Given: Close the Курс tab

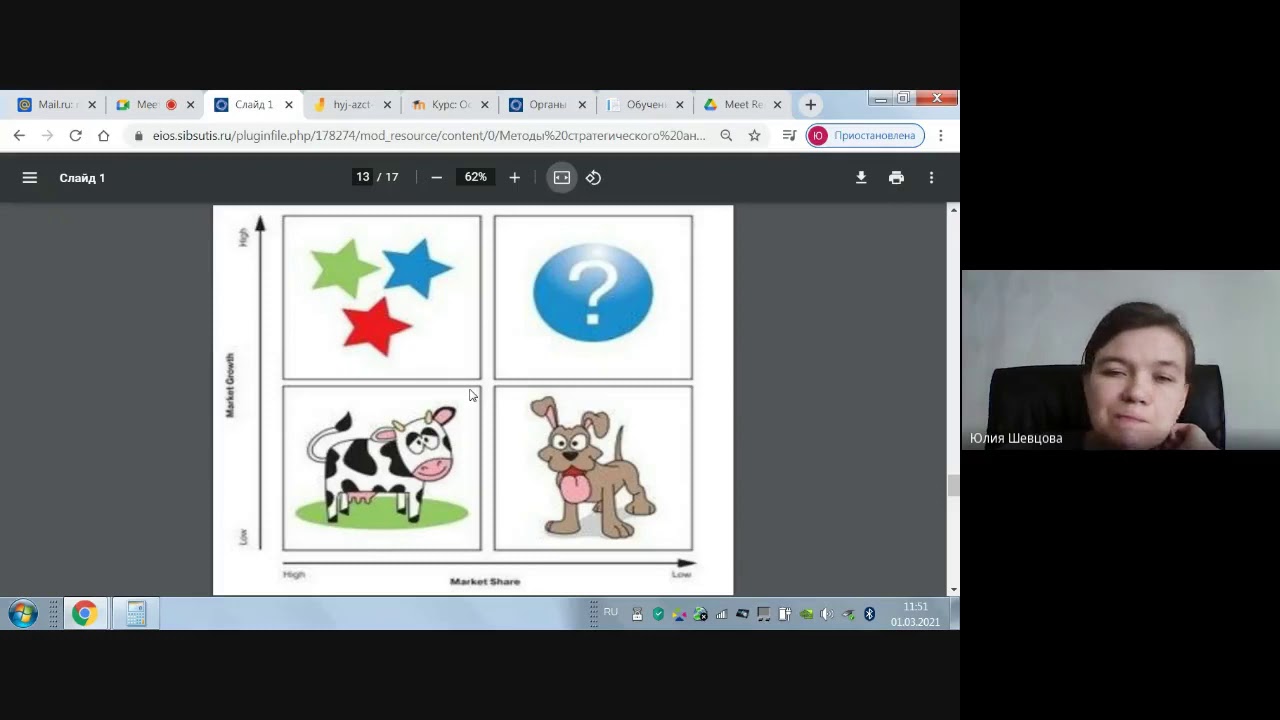Looking at the screenshot, I should [485, 104].
